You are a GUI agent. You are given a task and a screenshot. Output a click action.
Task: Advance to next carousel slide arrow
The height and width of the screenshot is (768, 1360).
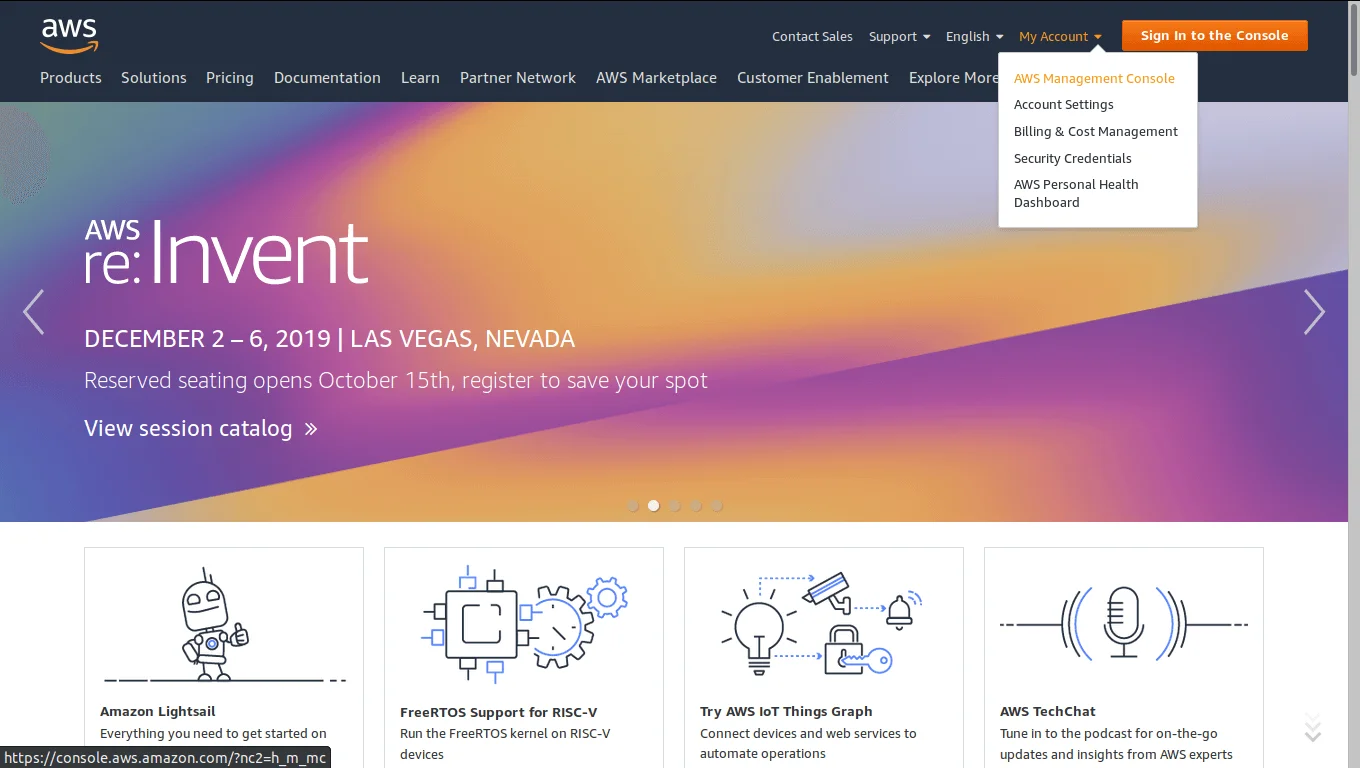(1314, 312)
